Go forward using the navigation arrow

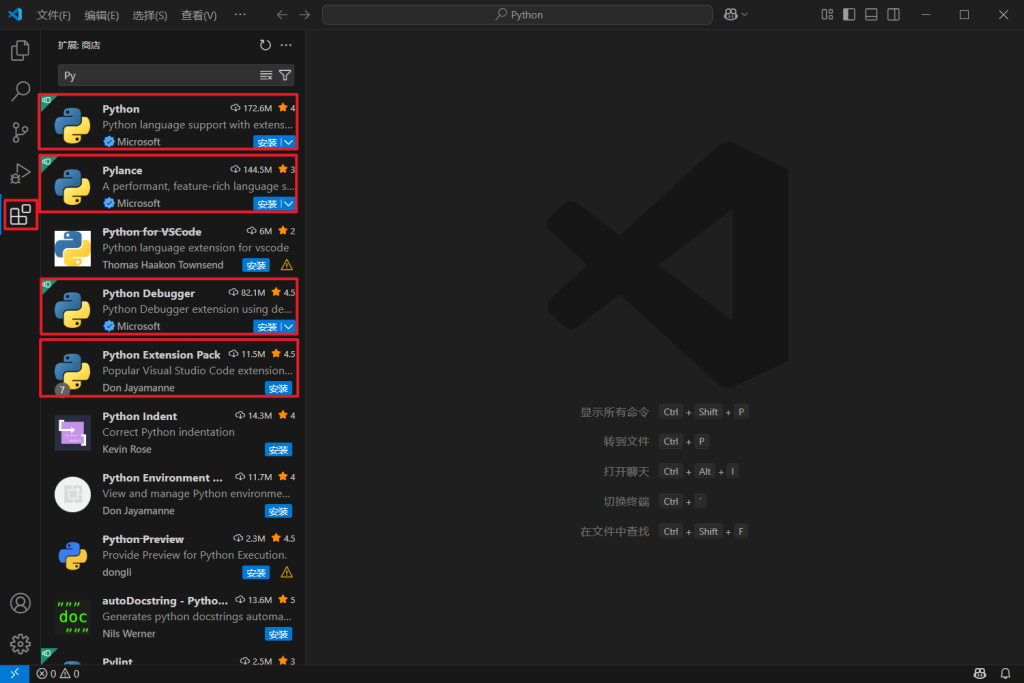pos(304,14)
